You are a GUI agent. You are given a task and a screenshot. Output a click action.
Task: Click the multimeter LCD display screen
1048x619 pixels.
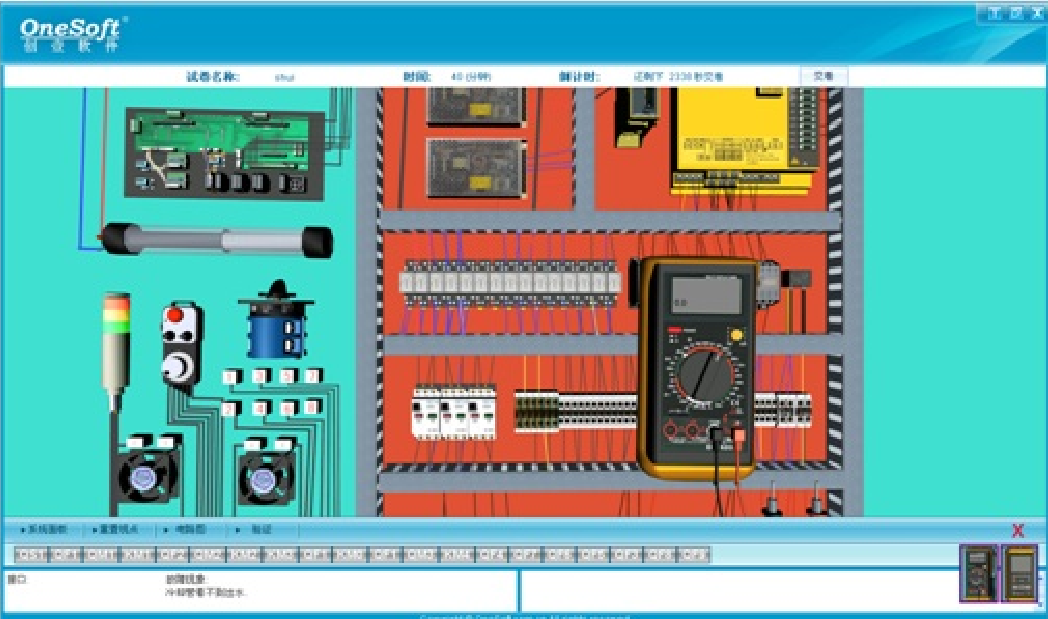[x=707, y=295]
